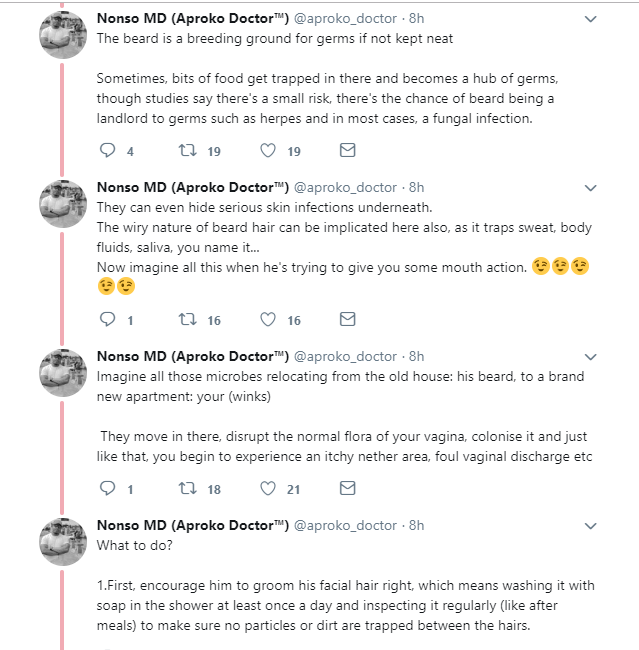Viewport: 639px width, 650px height.
Task: Retweet the skin infections tweet
Action: pos(186,320)
